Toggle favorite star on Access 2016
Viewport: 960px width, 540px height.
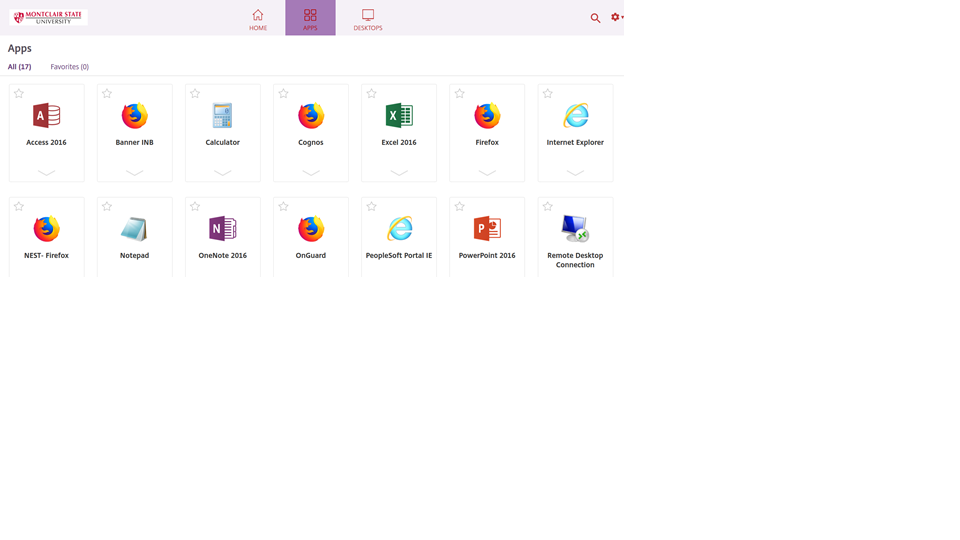tap(19, 94)
